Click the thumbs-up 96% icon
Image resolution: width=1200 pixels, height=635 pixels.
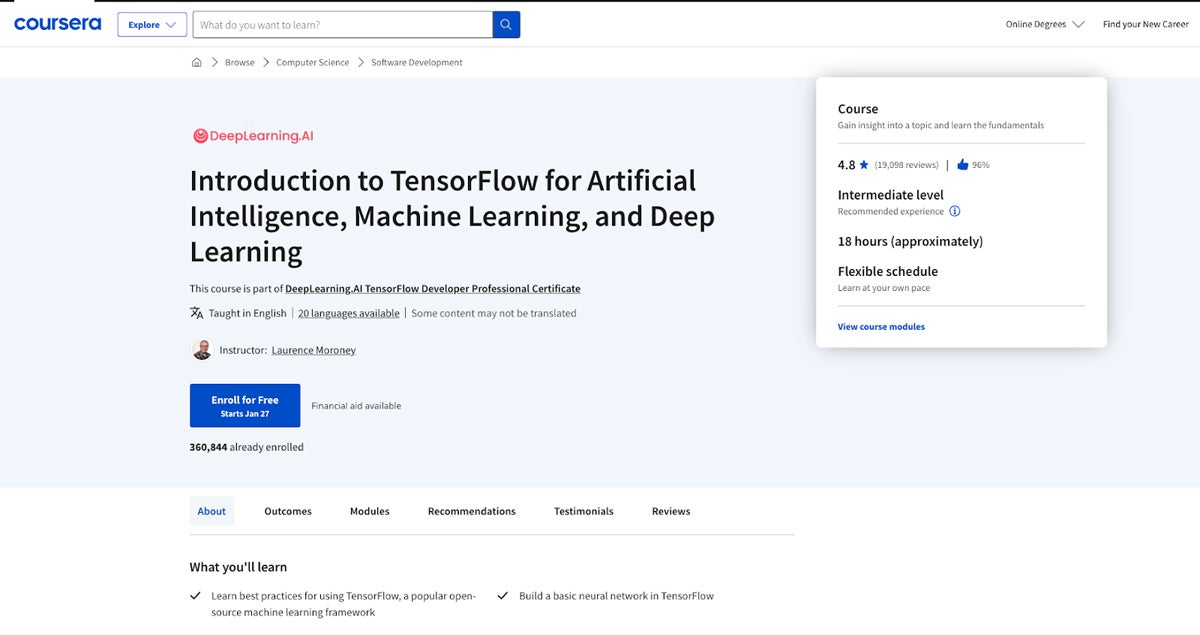[963, 165]
